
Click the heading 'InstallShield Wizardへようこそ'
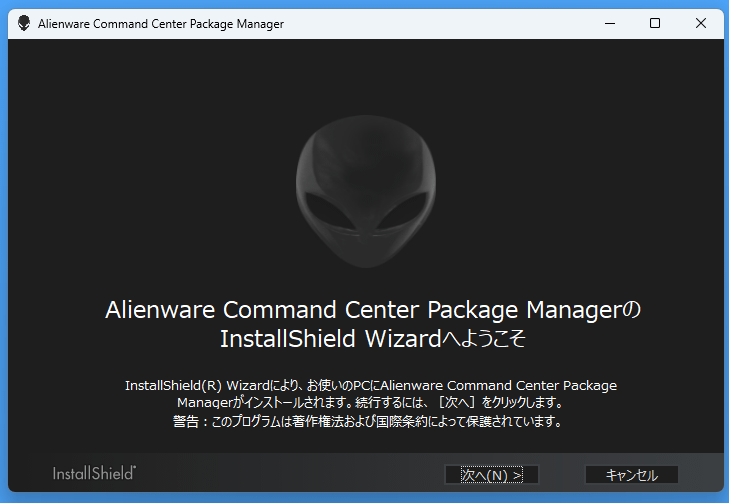pos(373,338)
